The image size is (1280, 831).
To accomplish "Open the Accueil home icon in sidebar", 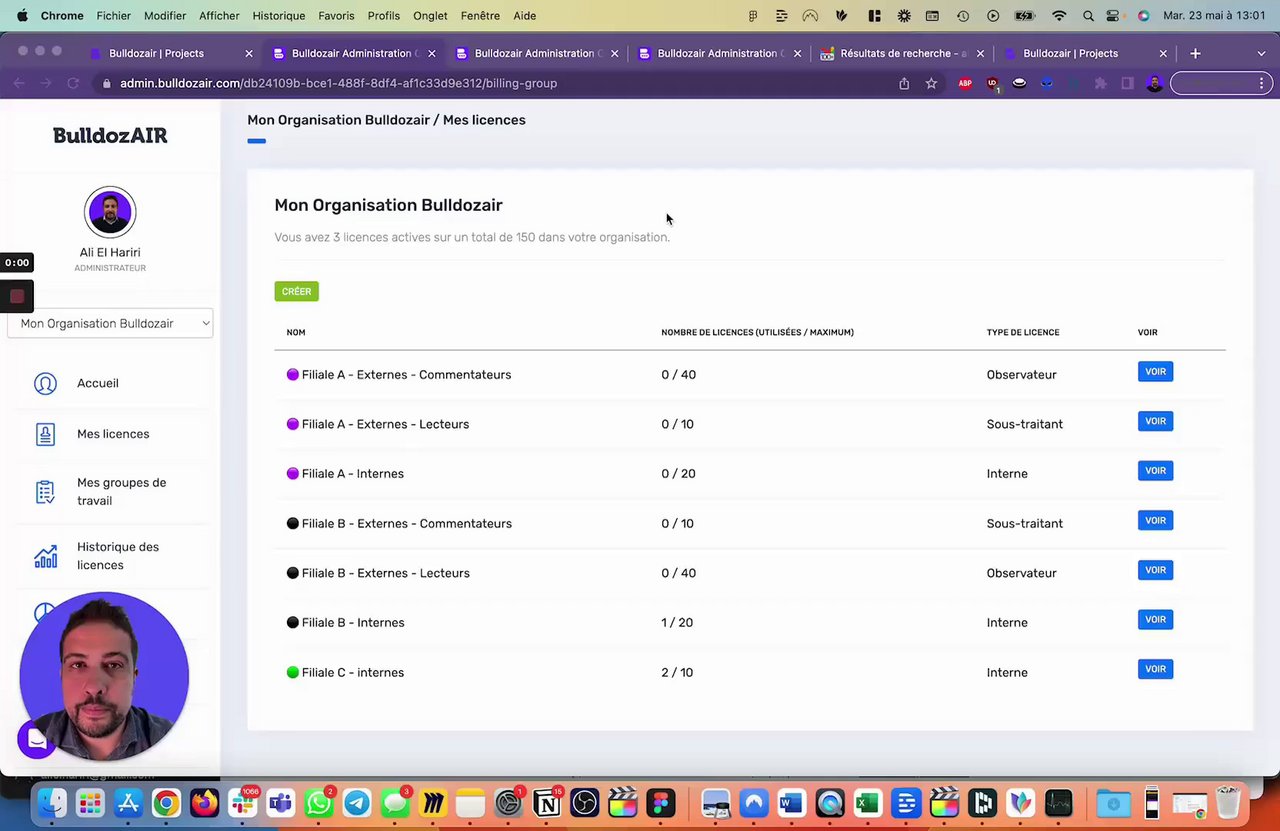I will click(x=45, y=384).
